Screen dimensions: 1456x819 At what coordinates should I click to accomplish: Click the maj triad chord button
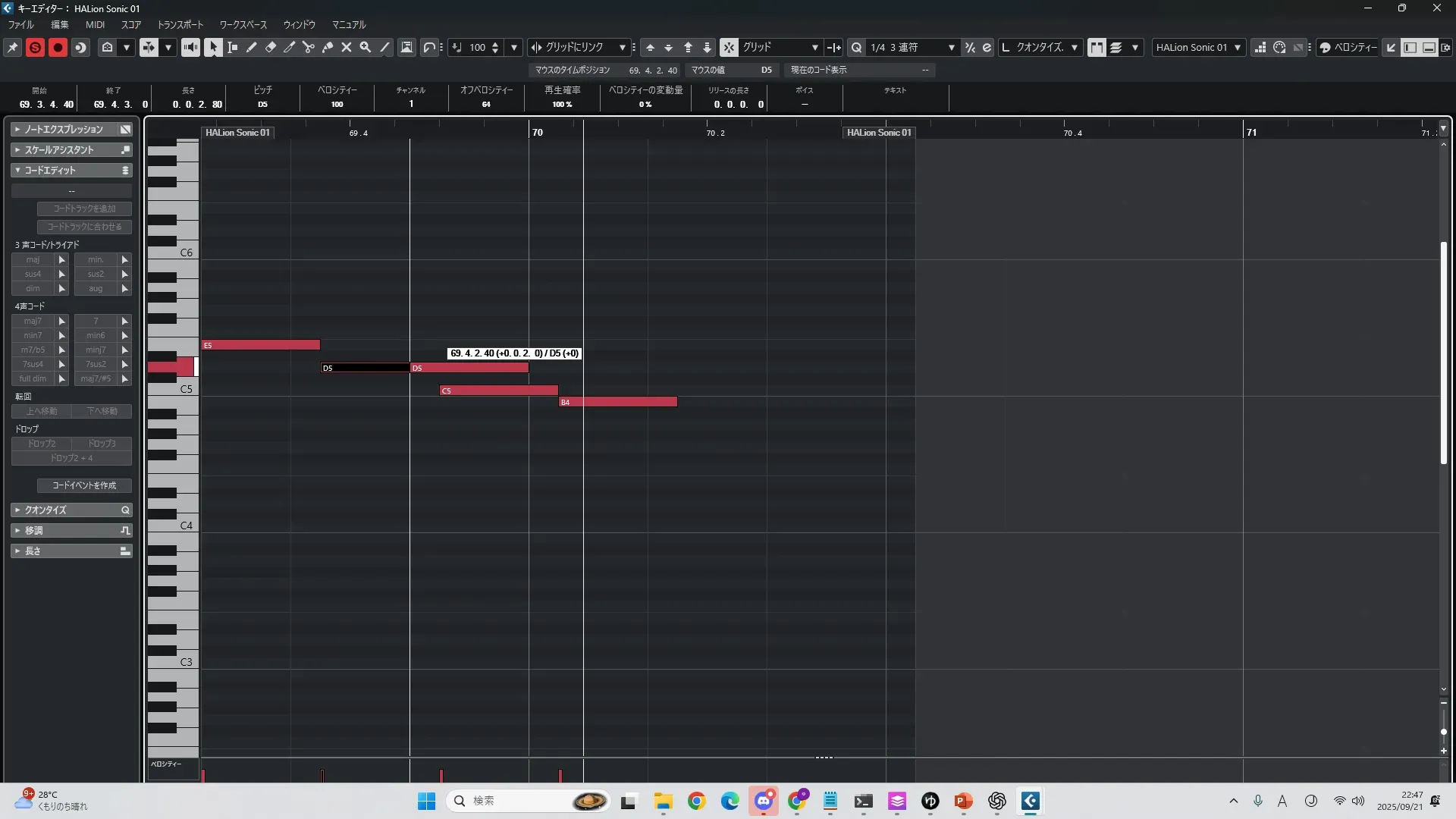[33, 259]
